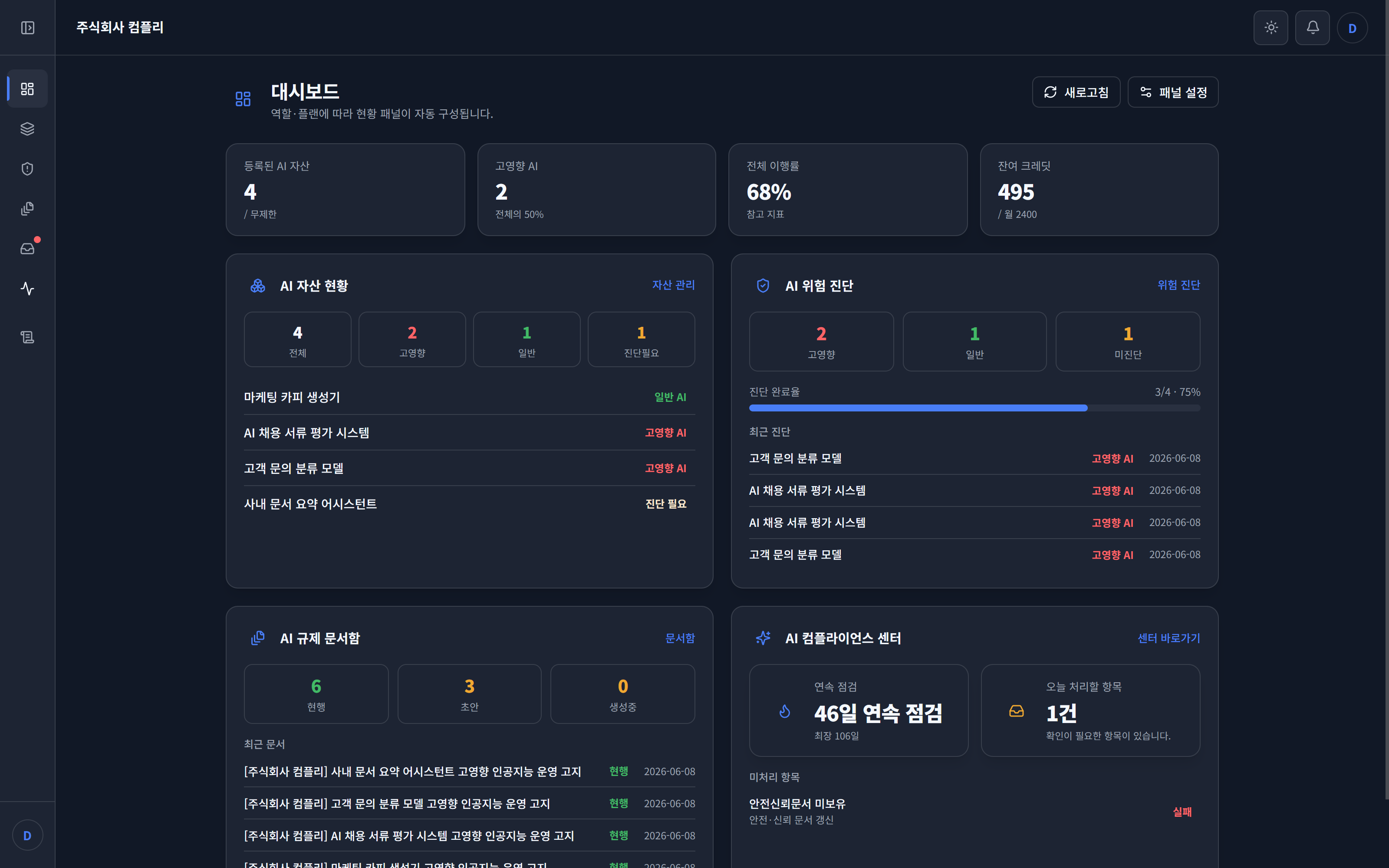Open the 46일 연속 점검 card
This screenshot has width=1389, height=868.
click(x=859, y=711)
